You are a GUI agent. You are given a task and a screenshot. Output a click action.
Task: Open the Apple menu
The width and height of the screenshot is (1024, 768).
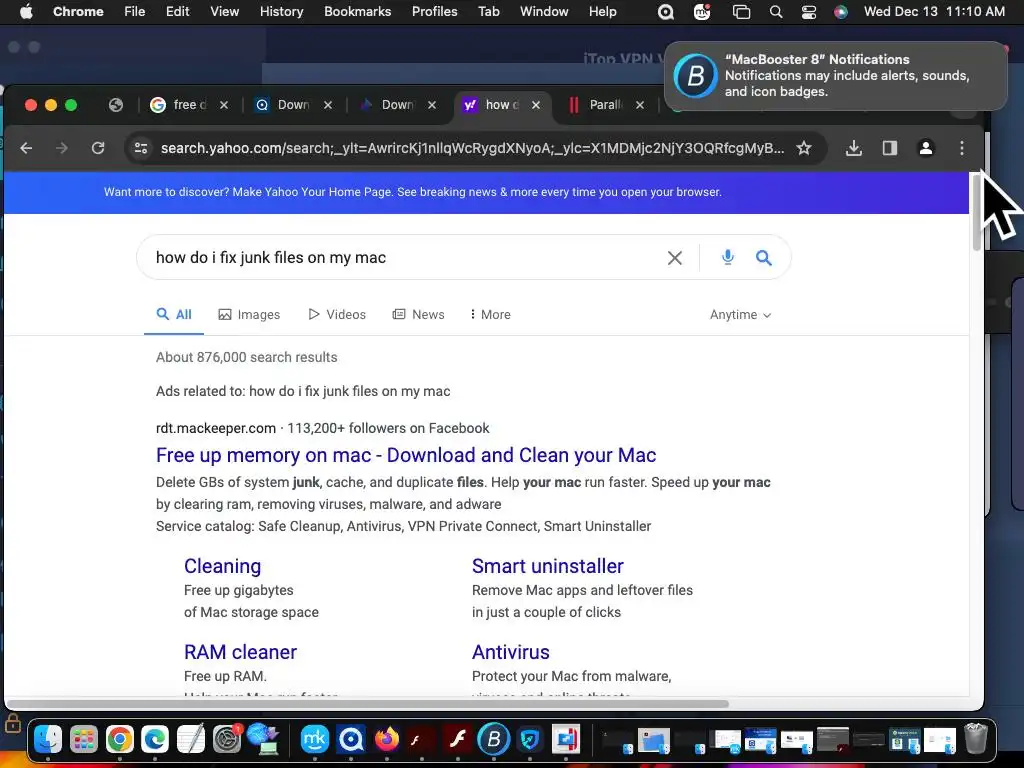pos(26,12)
